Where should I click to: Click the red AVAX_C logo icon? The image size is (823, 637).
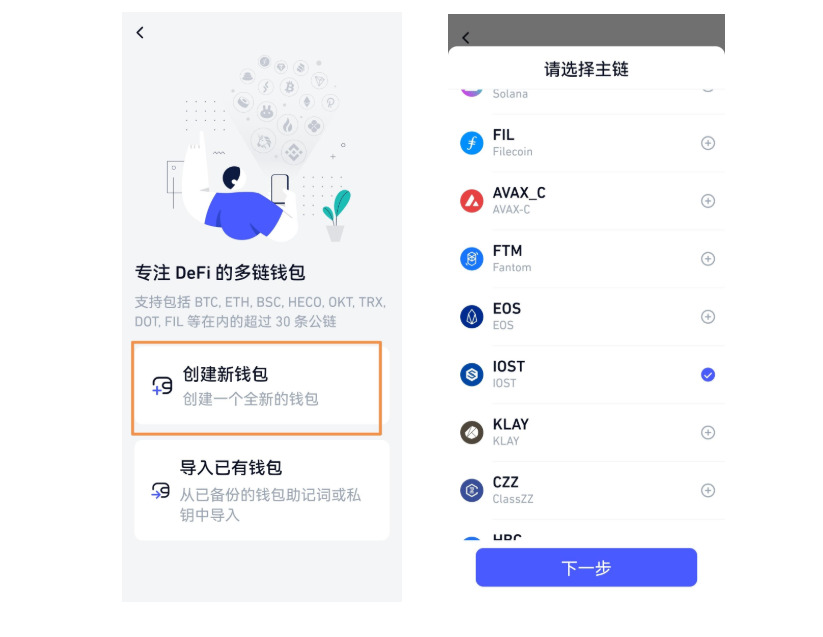click(x=471, y=201)
